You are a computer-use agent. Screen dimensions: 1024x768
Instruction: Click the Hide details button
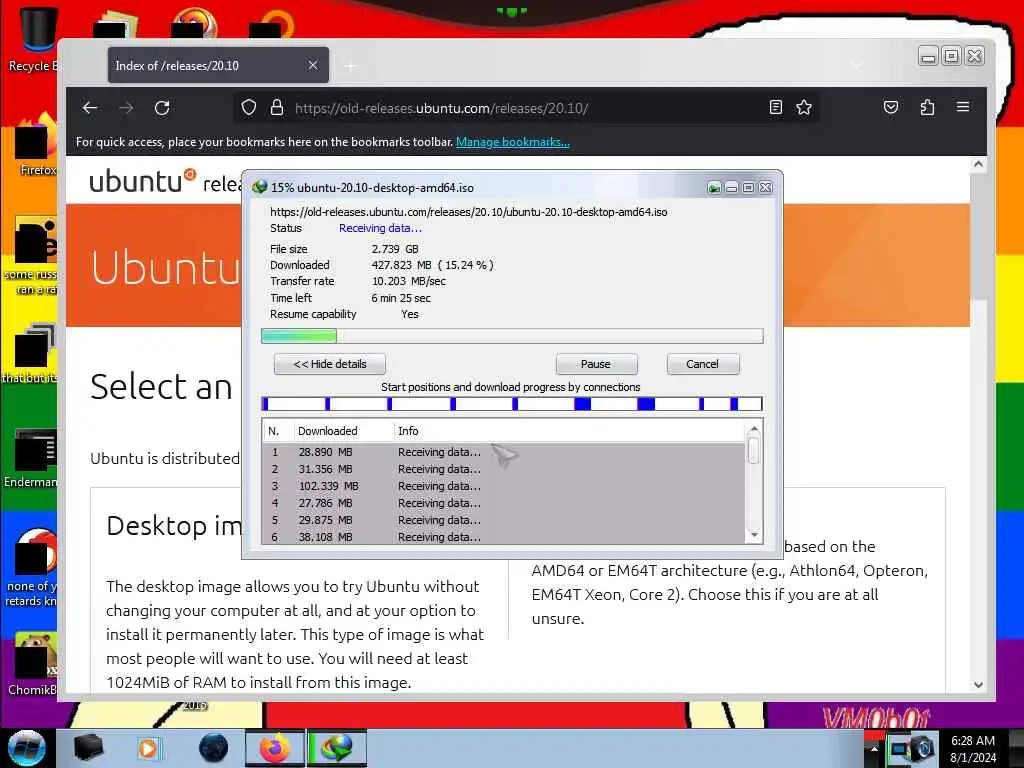(330, 364)
